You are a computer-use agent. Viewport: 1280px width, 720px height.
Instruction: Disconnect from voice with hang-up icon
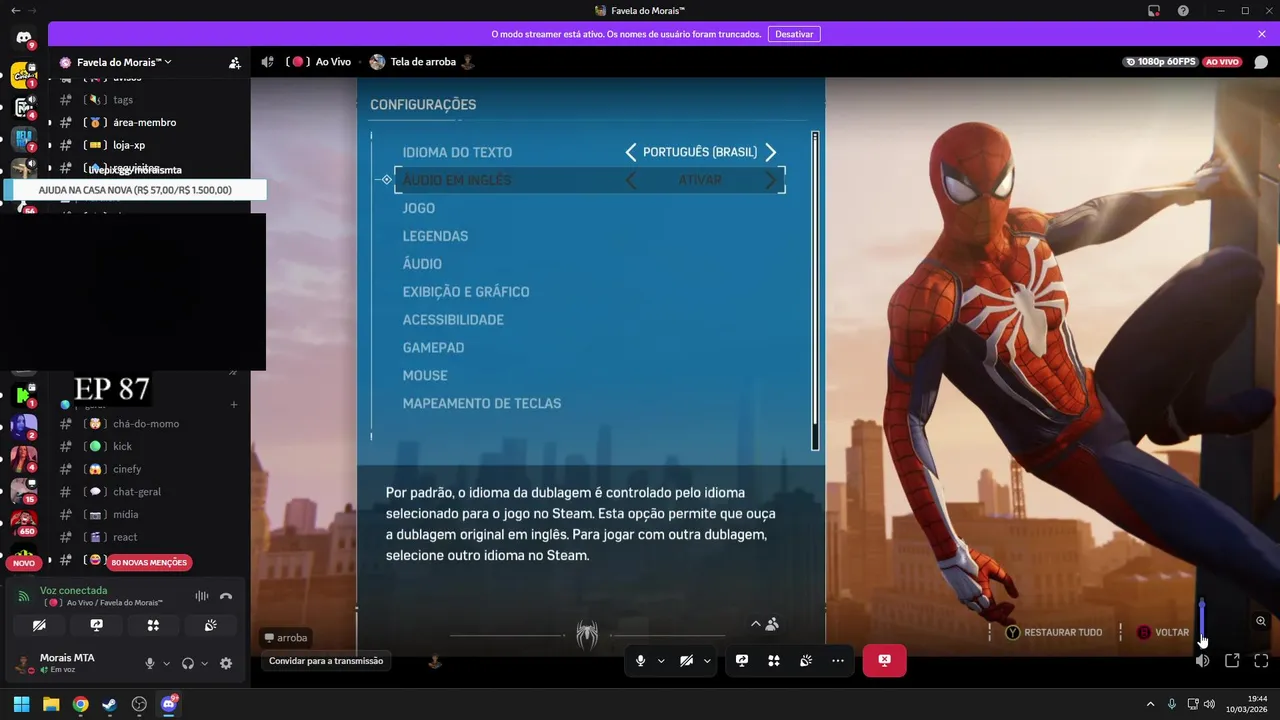coord(226,596)
